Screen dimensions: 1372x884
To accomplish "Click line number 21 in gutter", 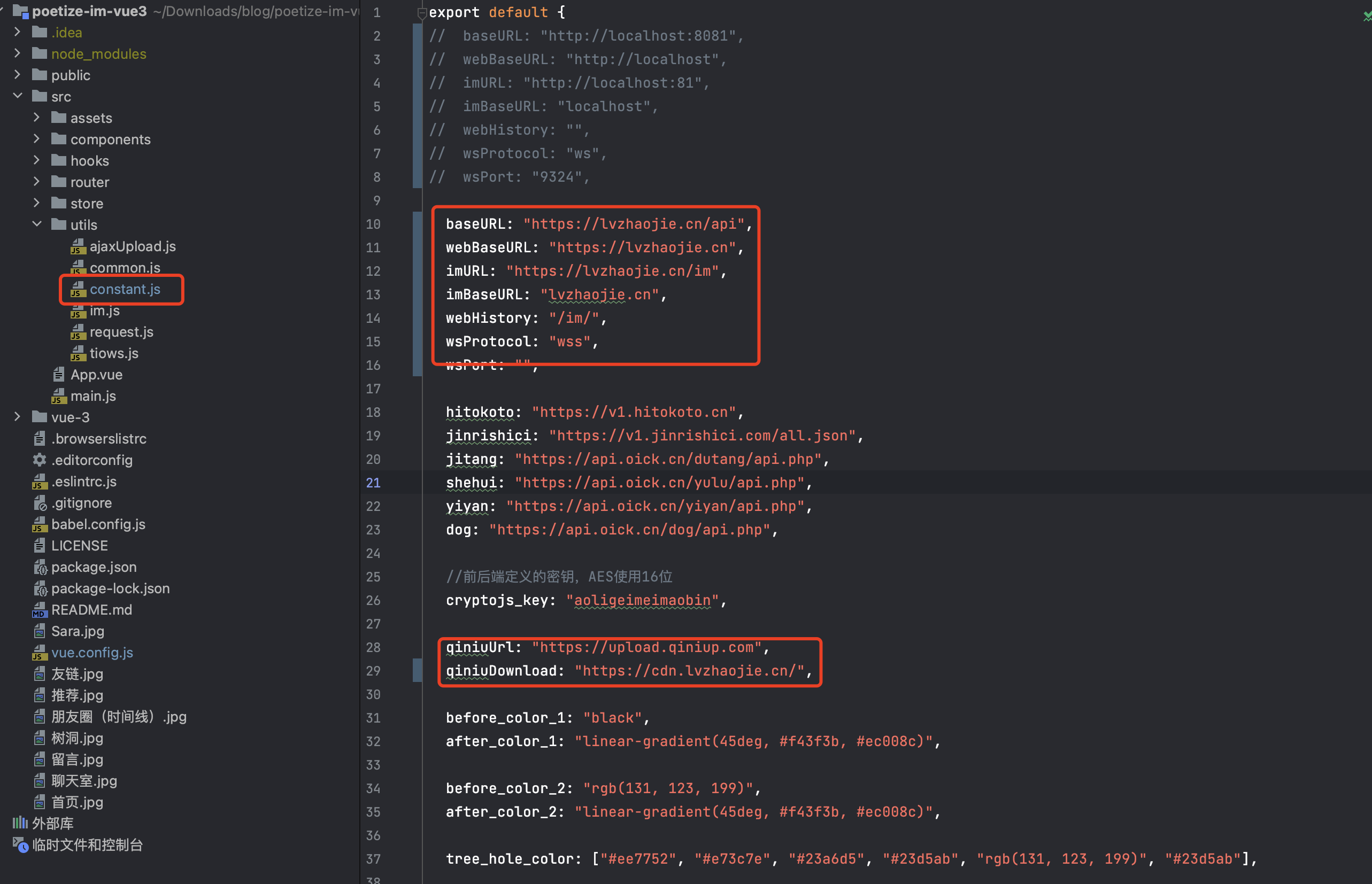I will 373,483.
